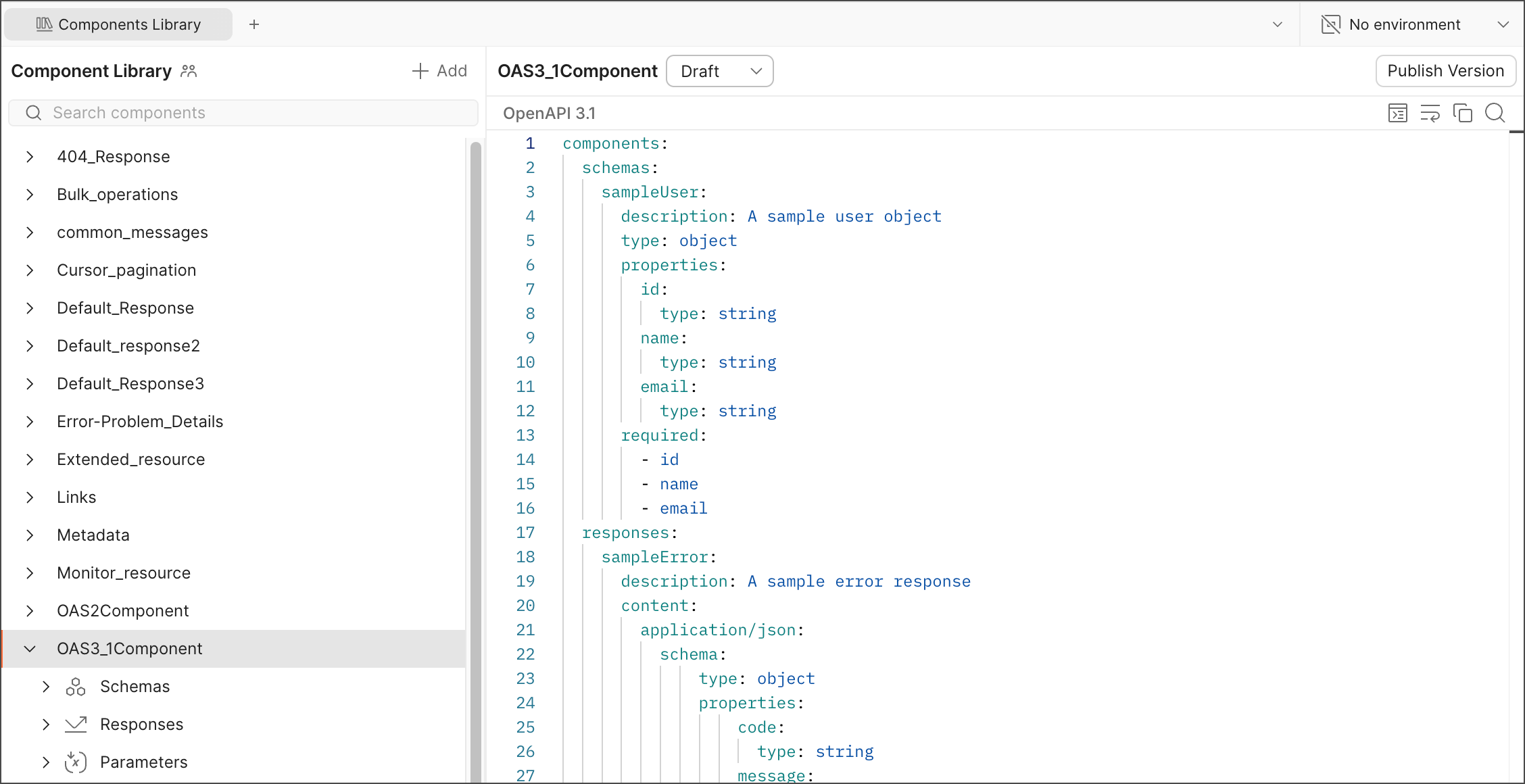Click 'required:' on line 13
The height and width of the screenshot is (784, 1525).
pyautogui.click(x=664, y=435)
